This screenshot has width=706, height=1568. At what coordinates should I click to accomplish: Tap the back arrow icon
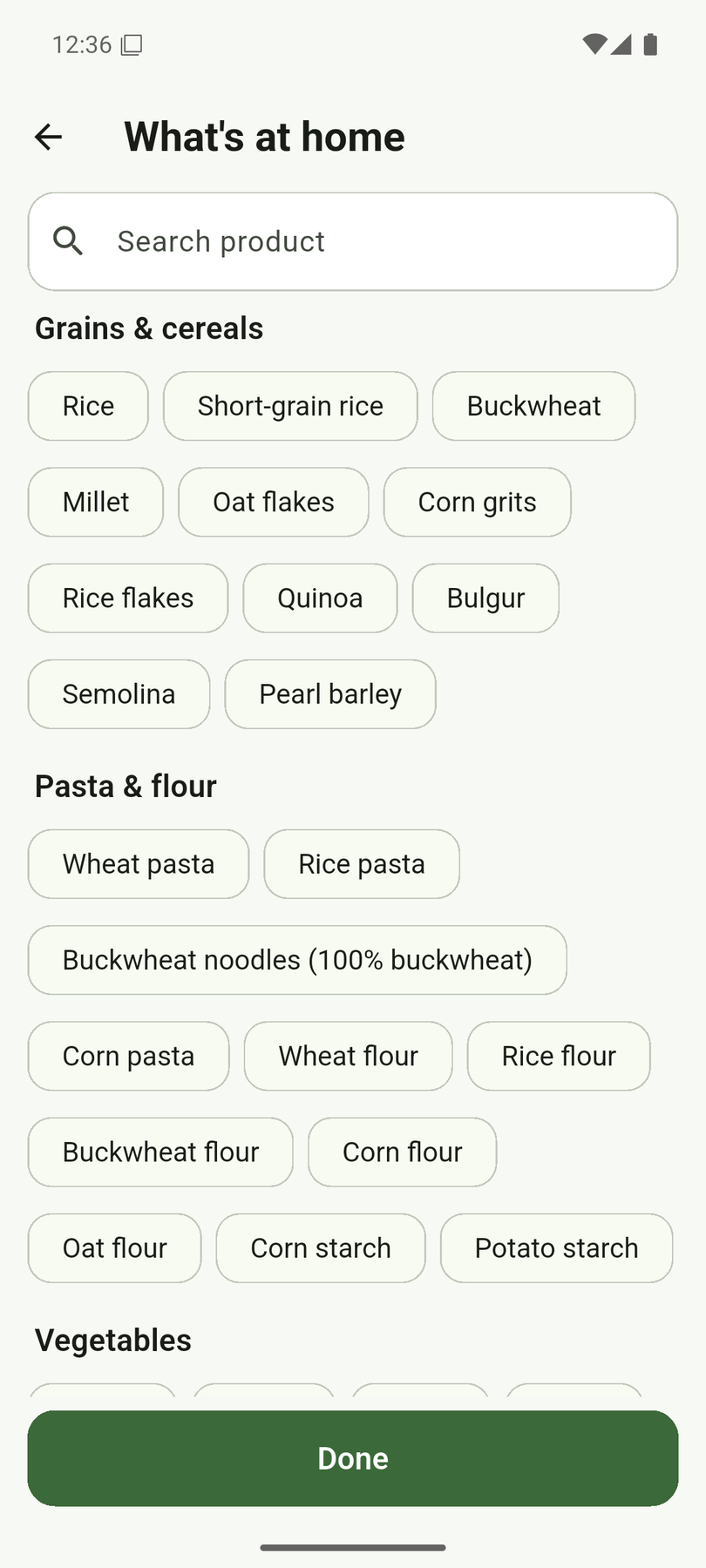(x=48, y=137)
